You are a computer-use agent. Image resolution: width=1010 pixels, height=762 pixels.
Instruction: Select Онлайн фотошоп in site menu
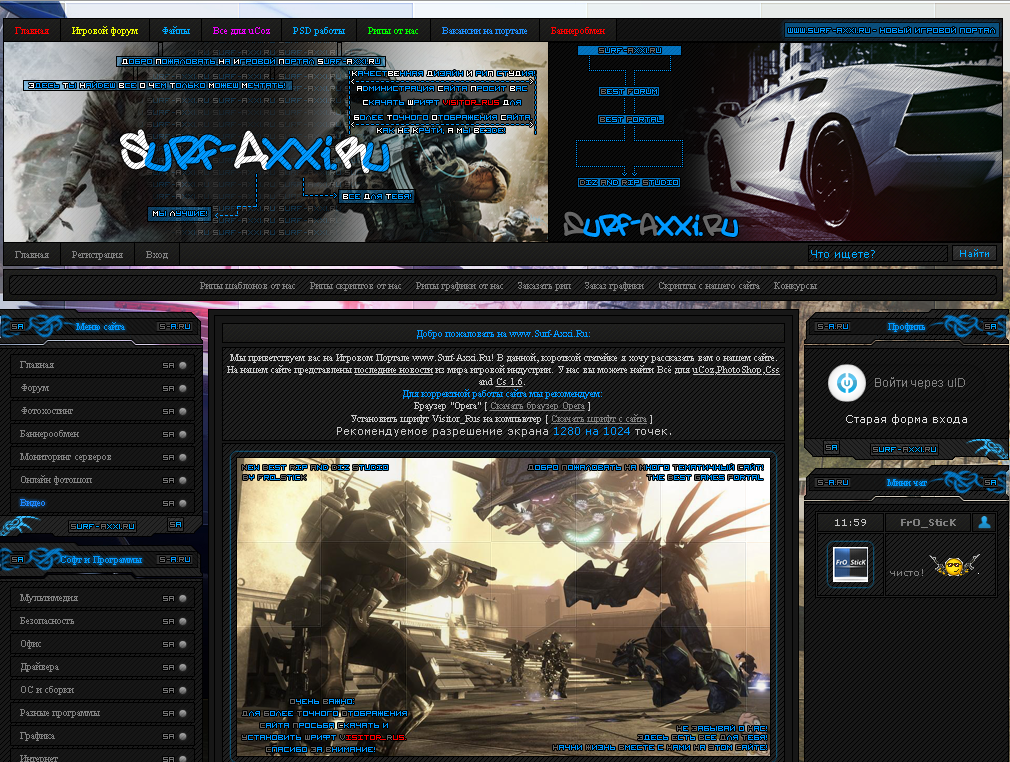pos(103,480)
